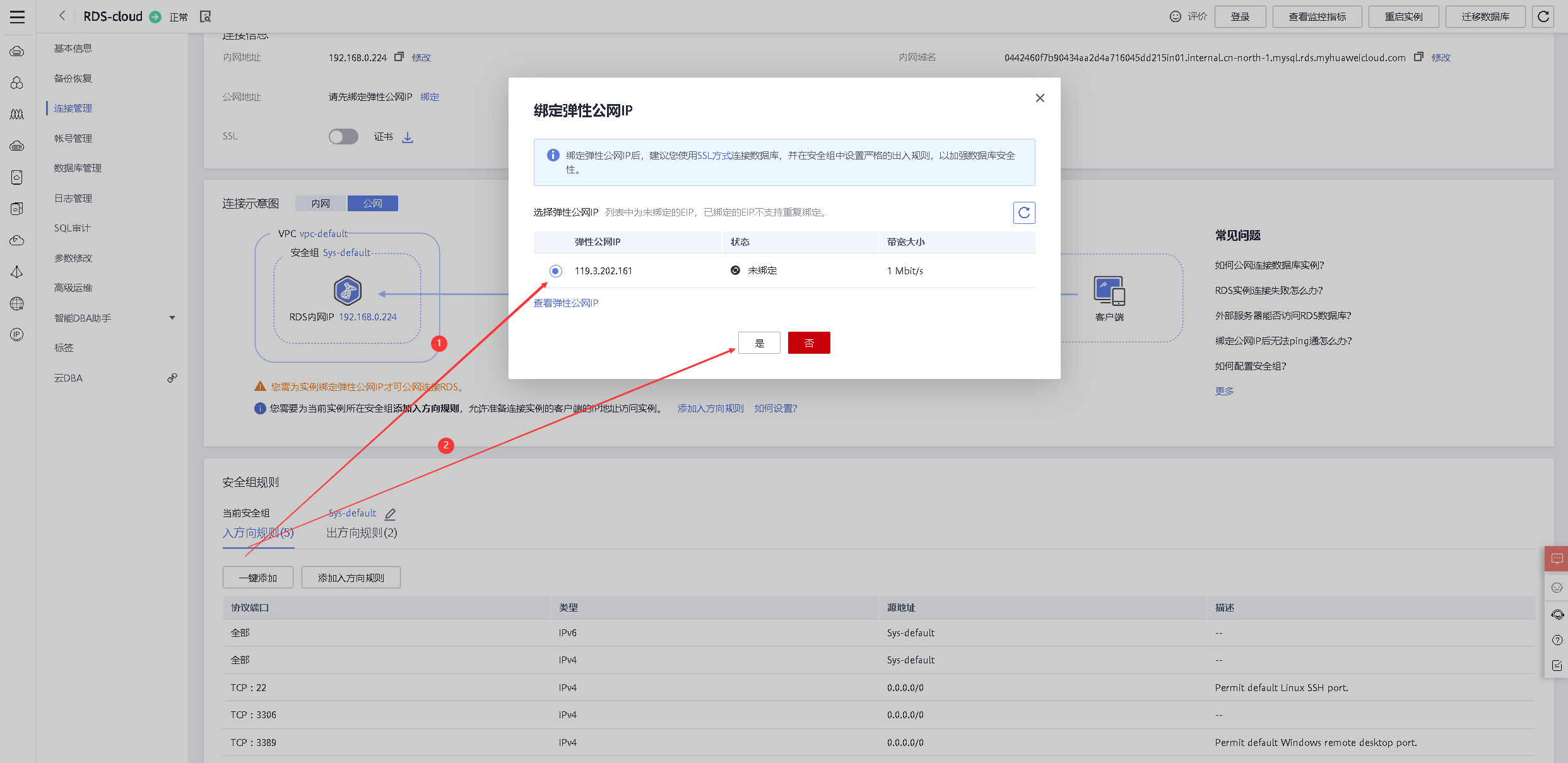
Task: Open red feedback chat icon
Action: point(1557,559)
